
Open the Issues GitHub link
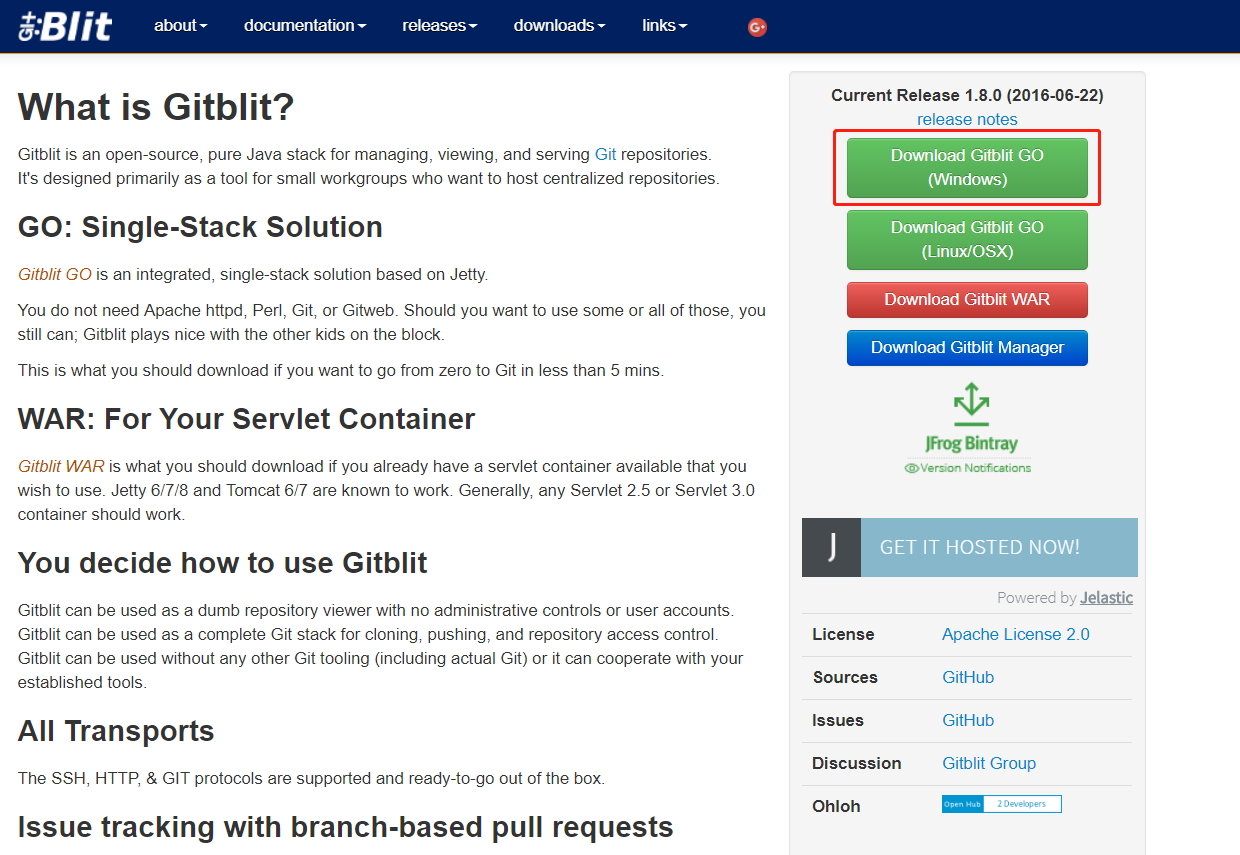(968, 721)
